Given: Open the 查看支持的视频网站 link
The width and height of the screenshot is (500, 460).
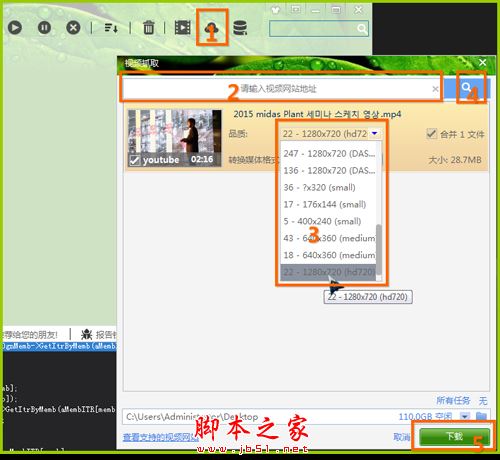Looking at the screenshot, I should (161, 437).
